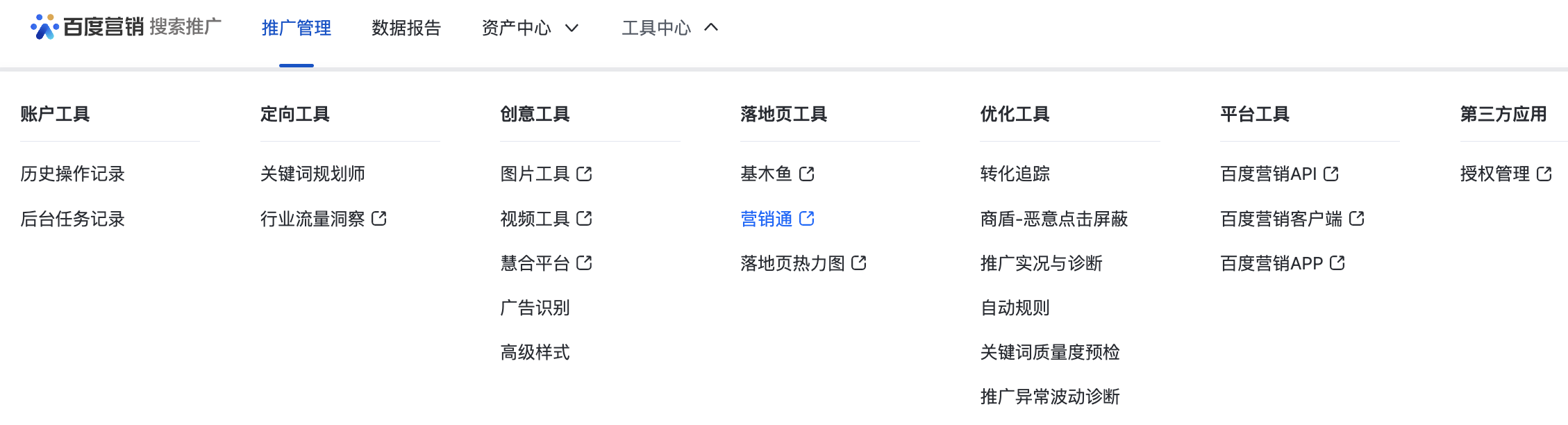Click external-link icon next to 基木鱼
The width and height of the screenshot is (1568, 425).
pyautogui.click(x=806, y=174)
